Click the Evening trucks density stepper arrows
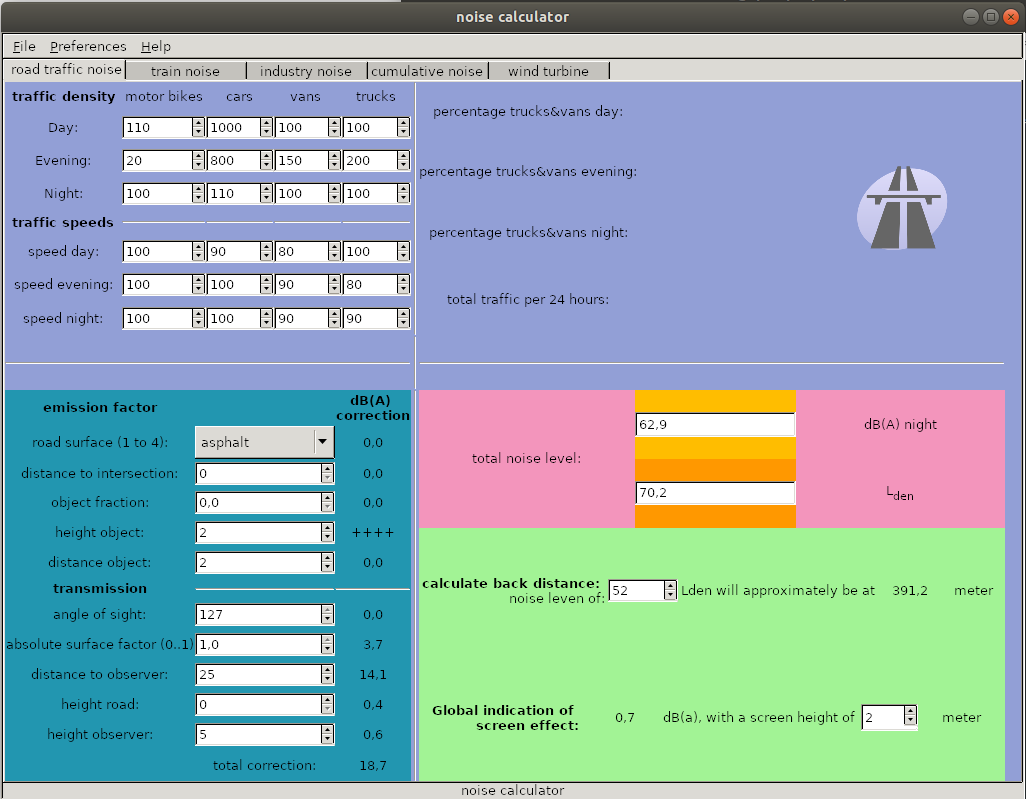The height and width of the screenshot is (799, 1026). [403, 161]
